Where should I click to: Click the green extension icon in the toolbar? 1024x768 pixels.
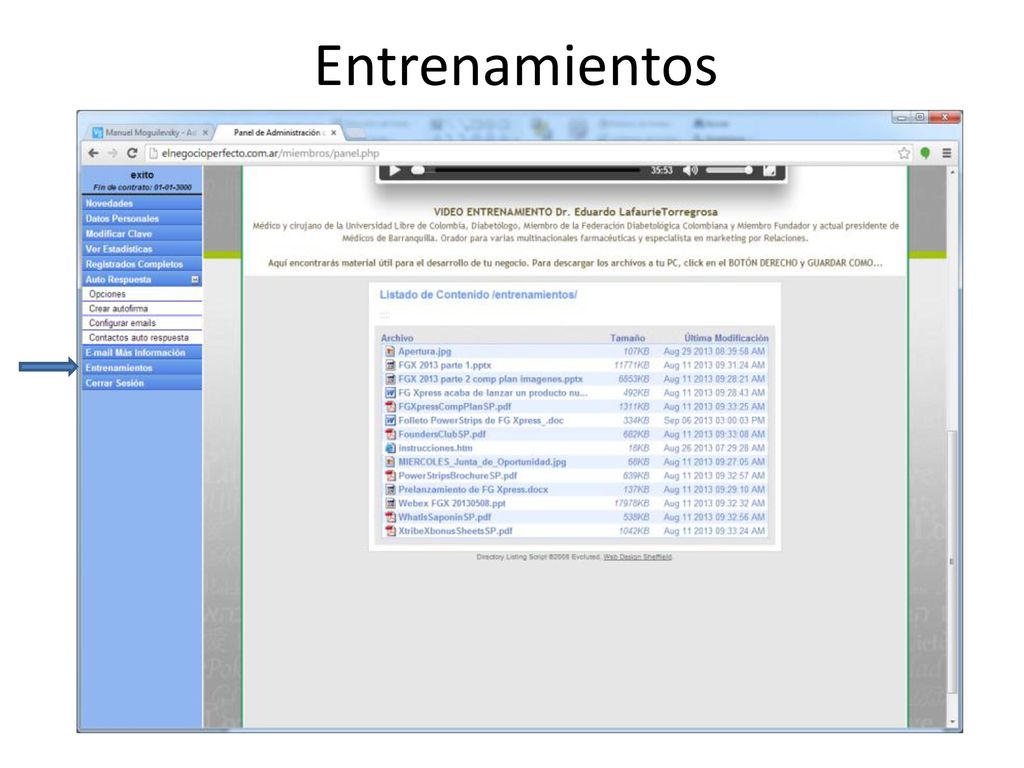[925, 153]
